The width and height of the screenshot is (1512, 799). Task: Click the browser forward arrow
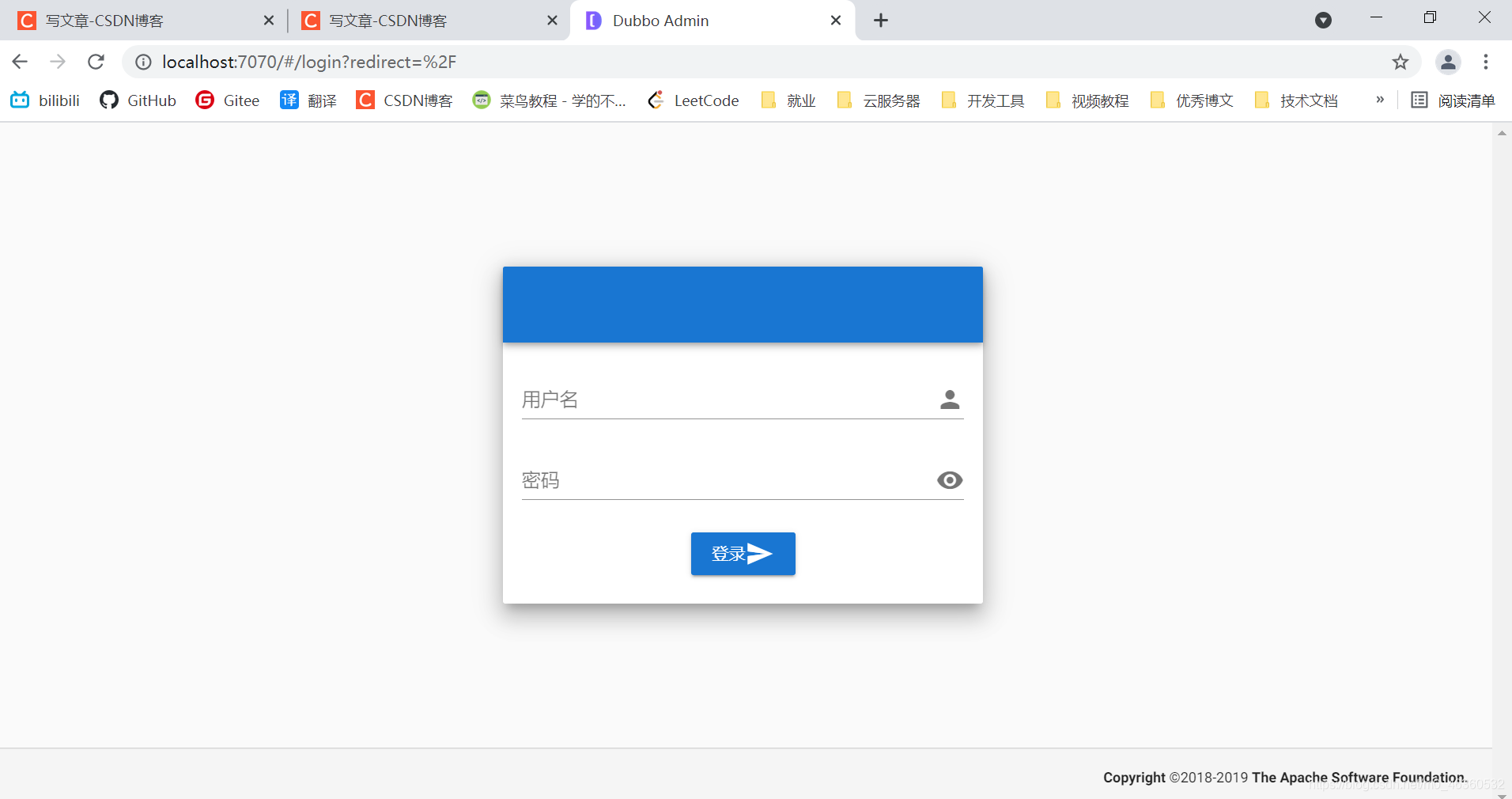58,62
